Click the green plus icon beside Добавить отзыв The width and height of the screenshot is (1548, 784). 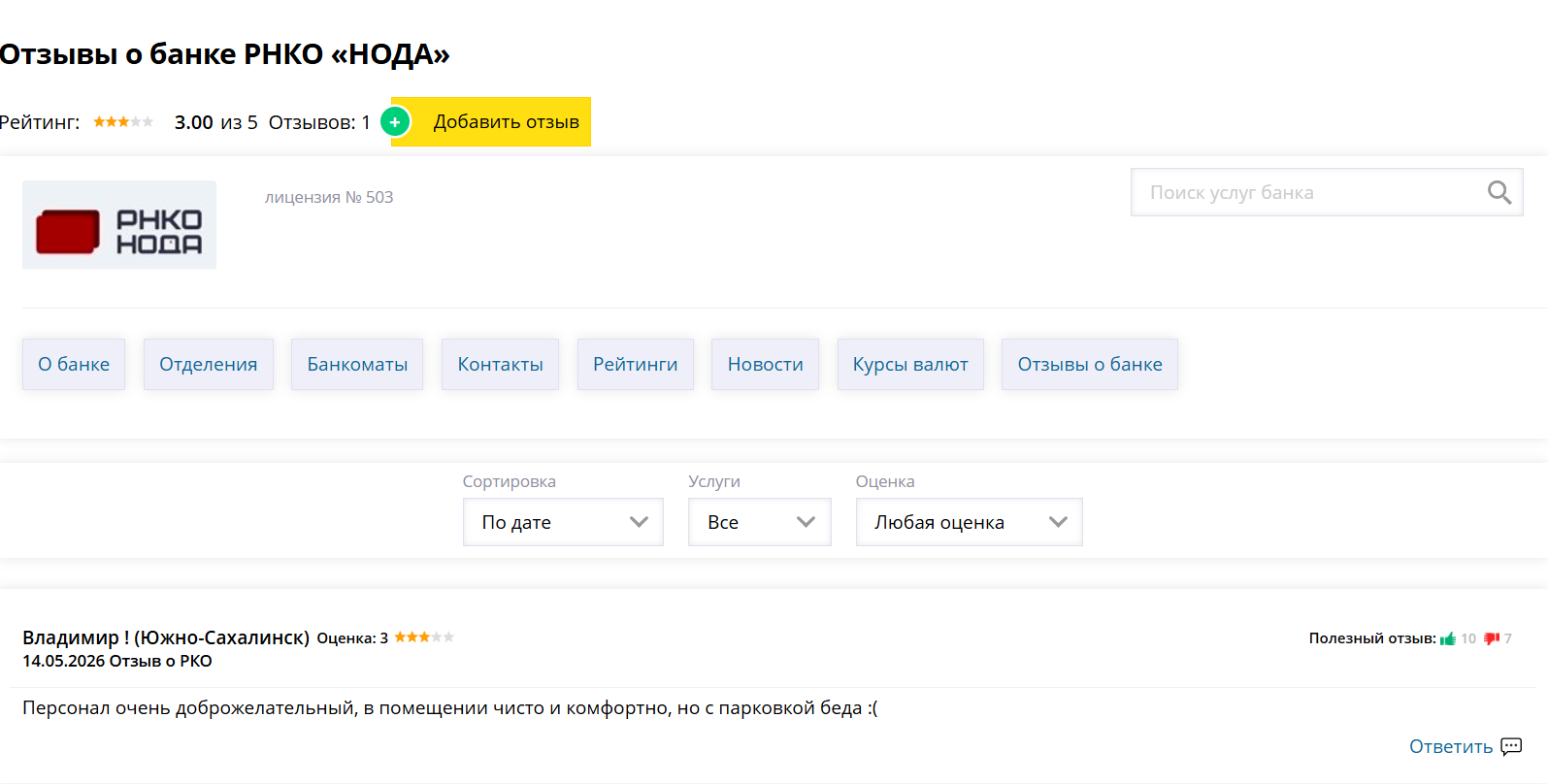tap(395, 122)
